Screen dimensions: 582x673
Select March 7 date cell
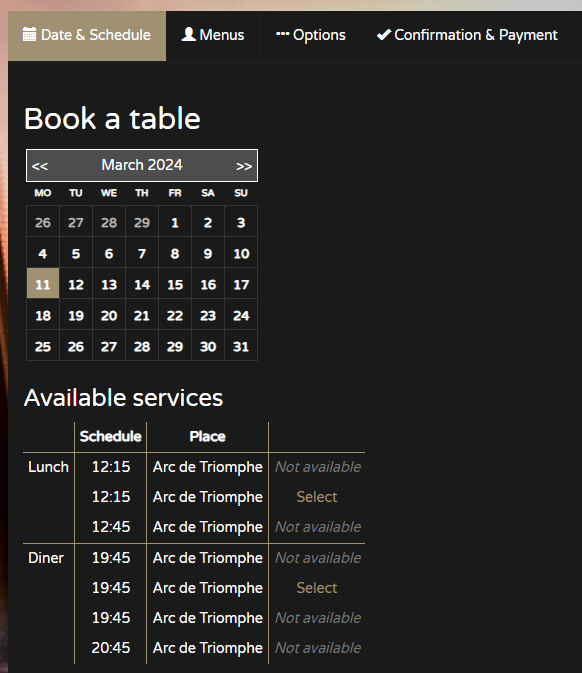142,252
